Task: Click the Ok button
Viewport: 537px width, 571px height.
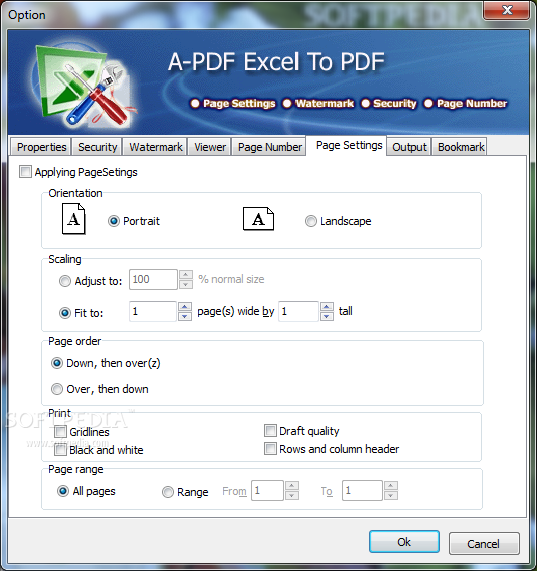Action: pyautogui.click(x=404, y=542)
